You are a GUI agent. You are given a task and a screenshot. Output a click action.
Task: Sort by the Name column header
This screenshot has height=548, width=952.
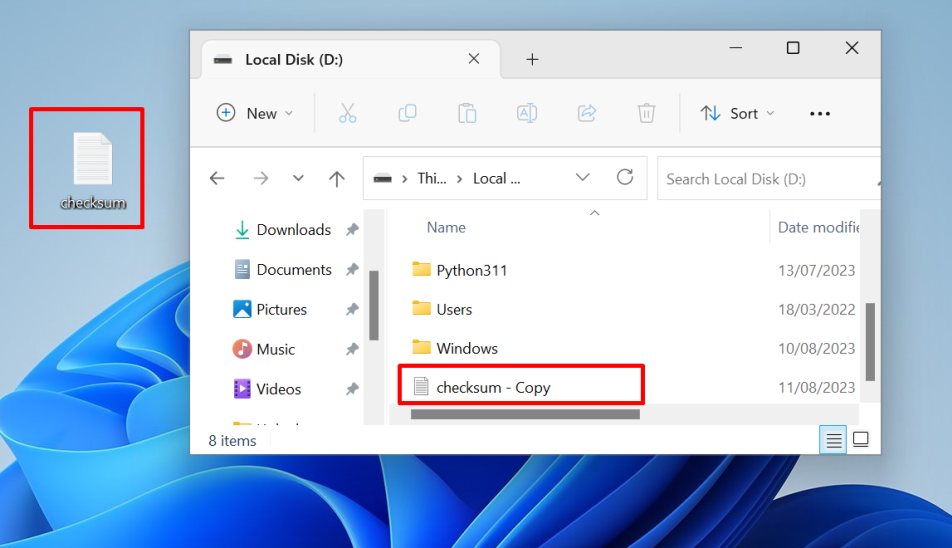tap(446, 228)
